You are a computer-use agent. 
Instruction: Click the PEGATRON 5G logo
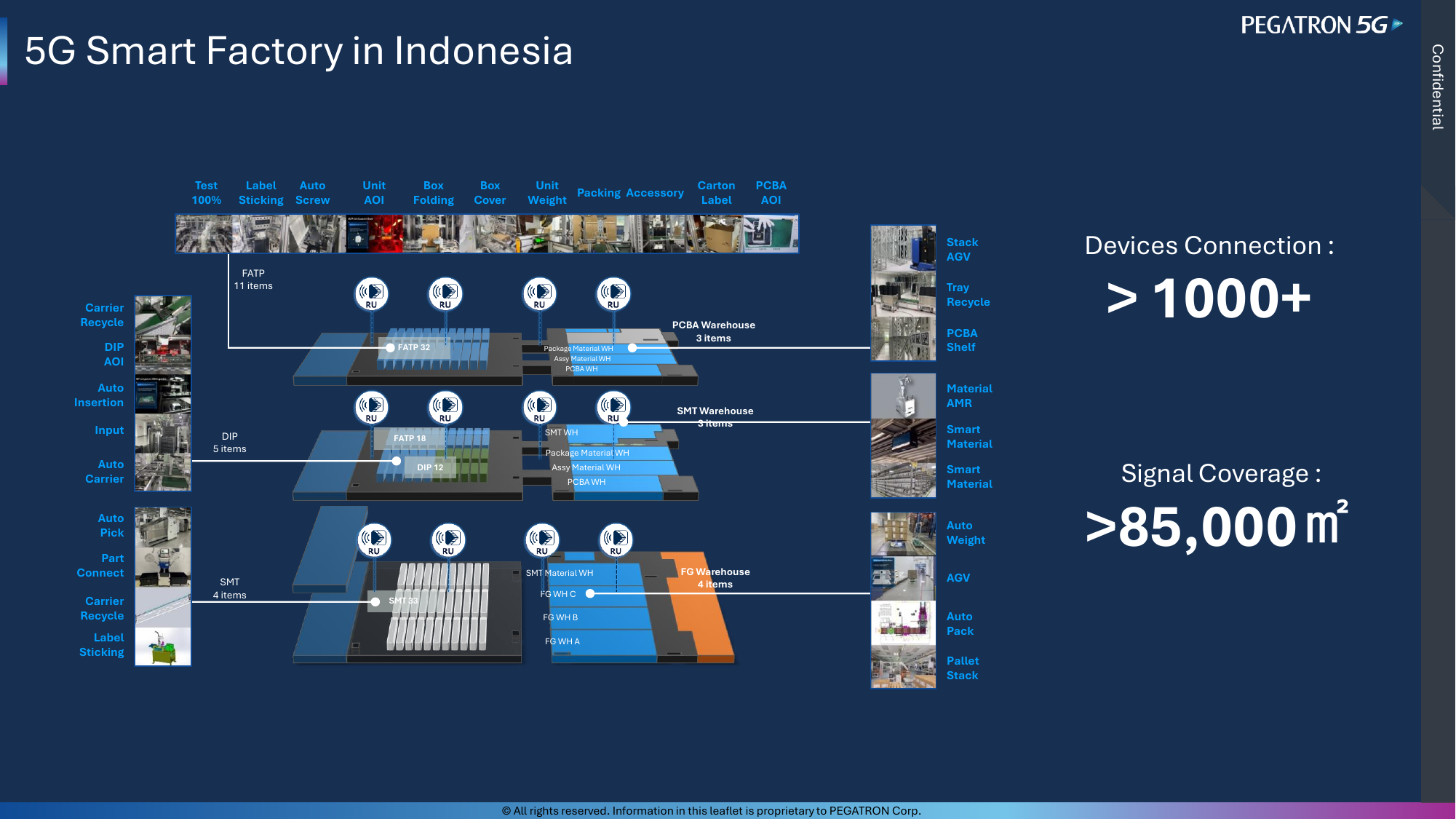[1321, 25]
